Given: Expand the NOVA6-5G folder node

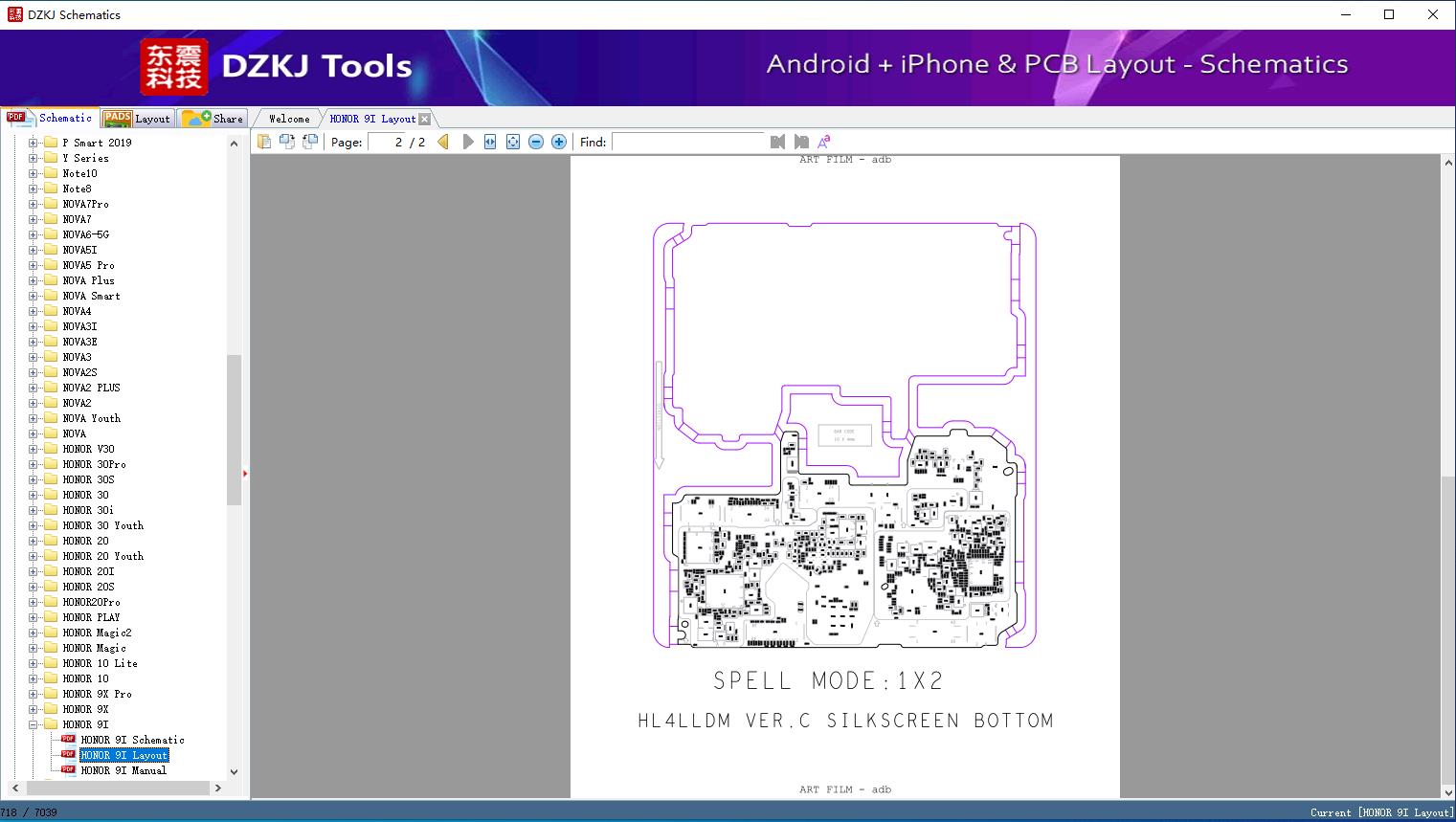Looking at the screenshot, I should 33,234.
